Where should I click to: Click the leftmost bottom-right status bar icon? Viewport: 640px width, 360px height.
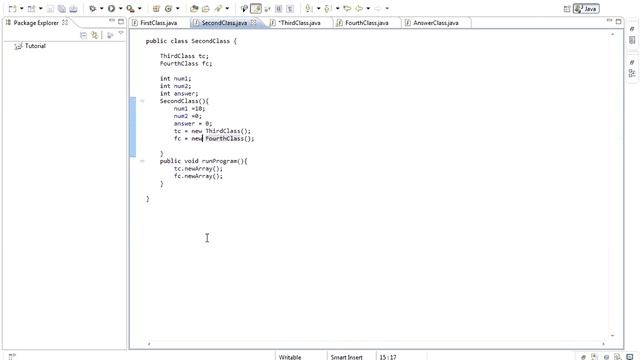[x=583, y=357]
